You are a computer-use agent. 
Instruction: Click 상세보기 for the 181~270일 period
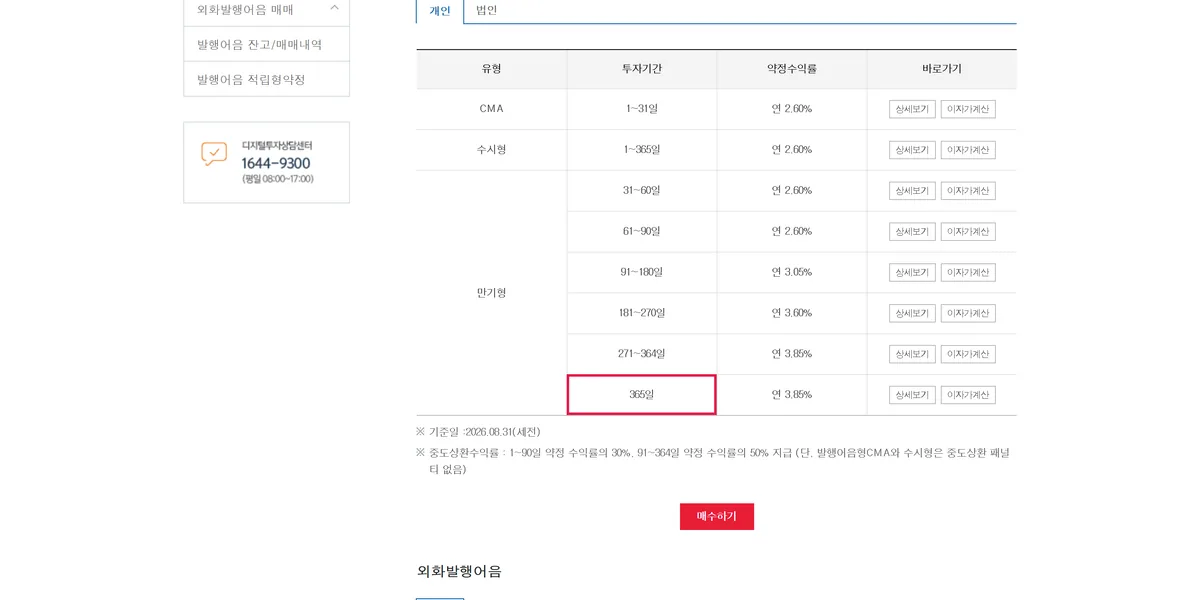tap(912, 313)
